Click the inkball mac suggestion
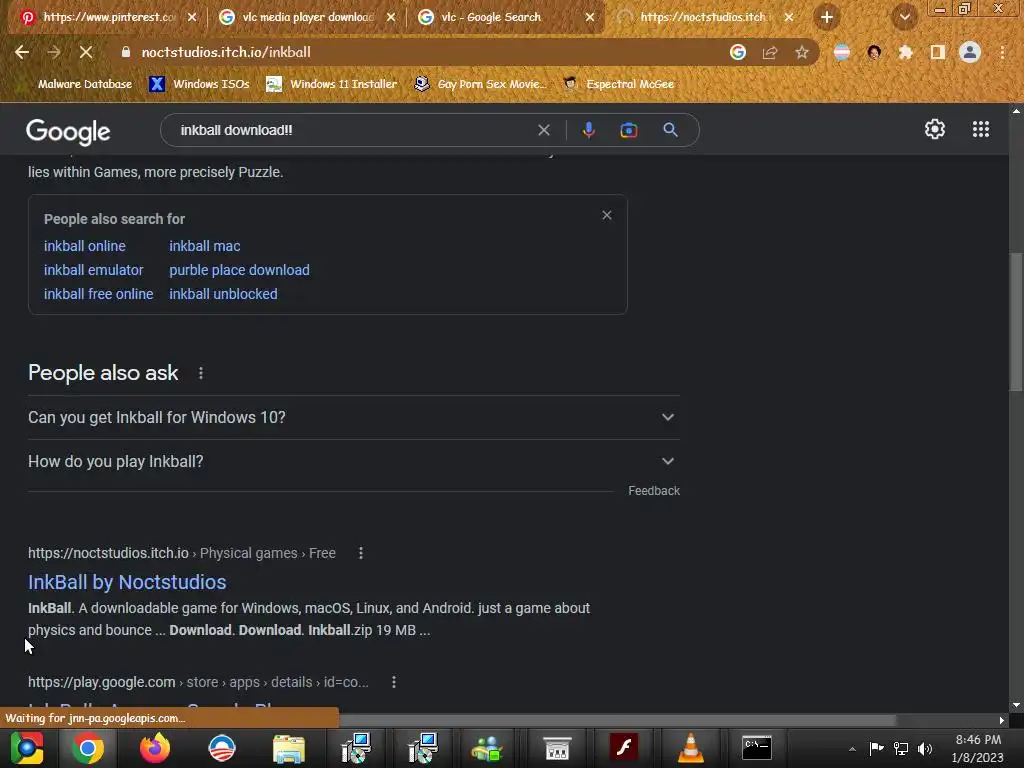Image resolution: width=1024 pixels, height=768 pixels. [205, 246]
